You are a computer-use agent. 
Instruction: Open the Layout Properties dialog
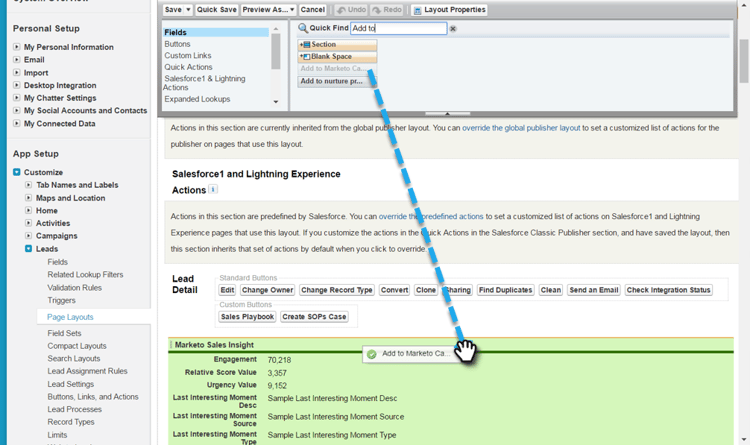coord(449,10)
